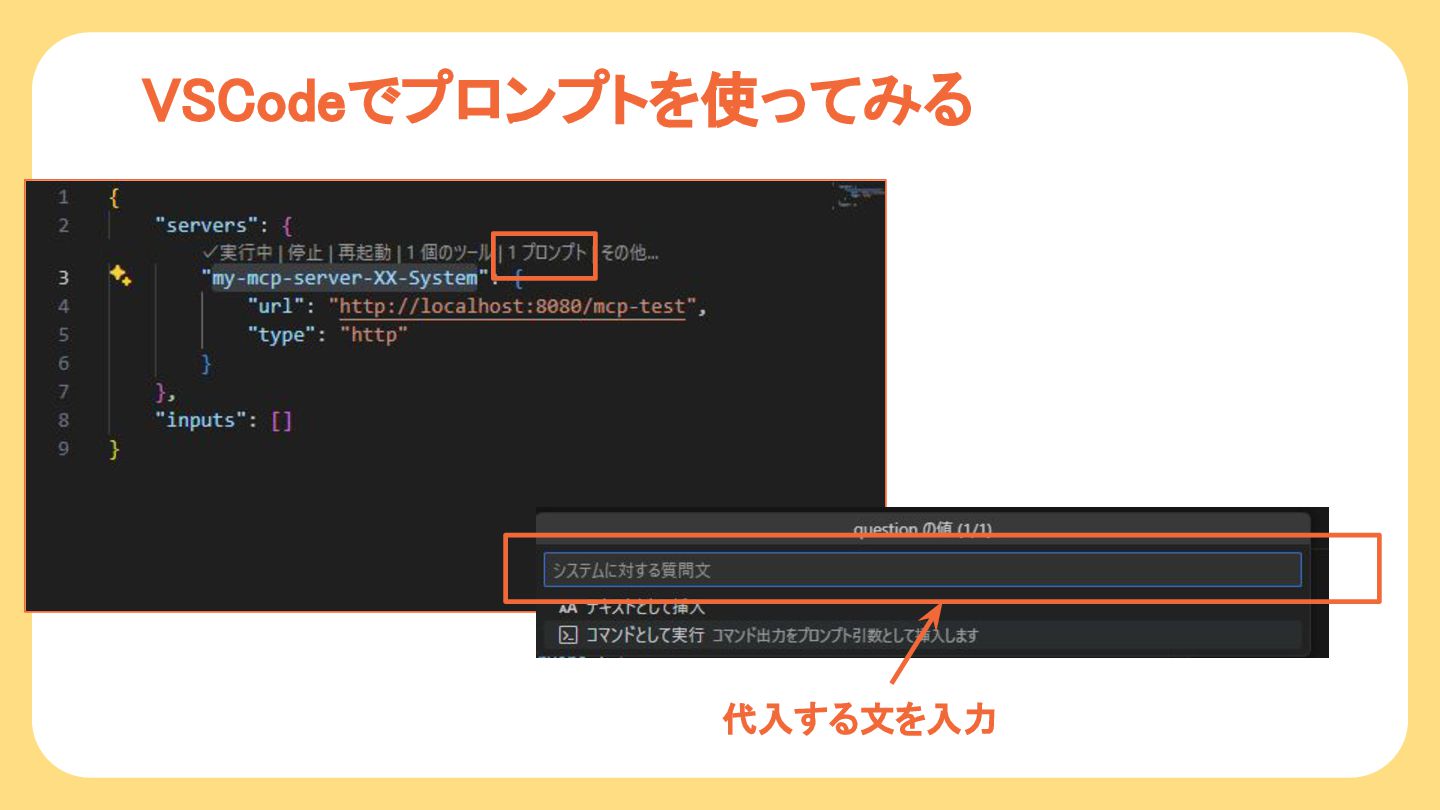The width and height of the screenshot is (1440, 810).
Task: Click the sparkle icon beside line 3
Action: (x=121, y=277)
